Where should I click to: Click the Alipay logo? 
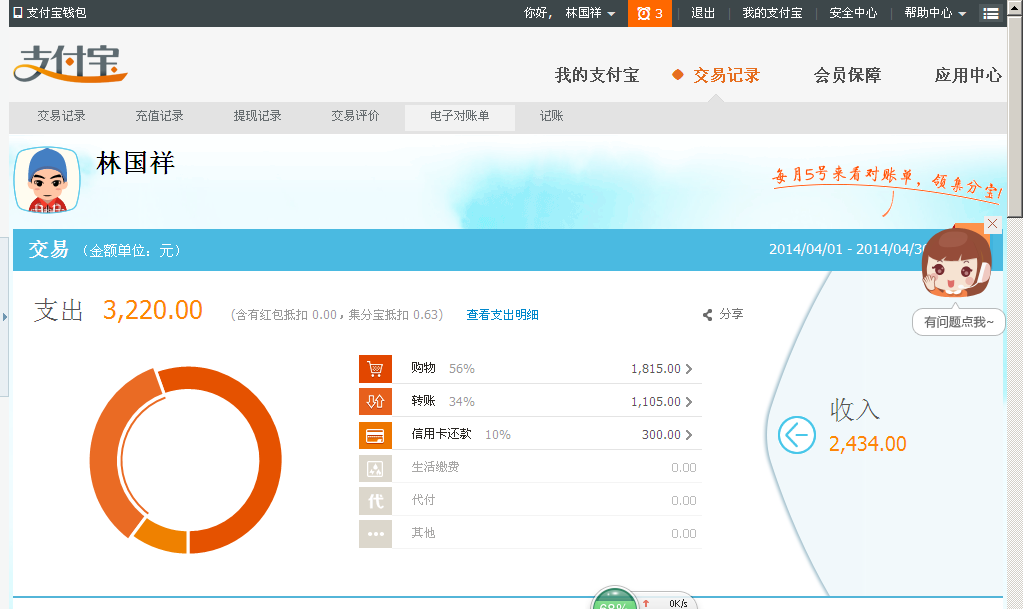click(71, 67)
